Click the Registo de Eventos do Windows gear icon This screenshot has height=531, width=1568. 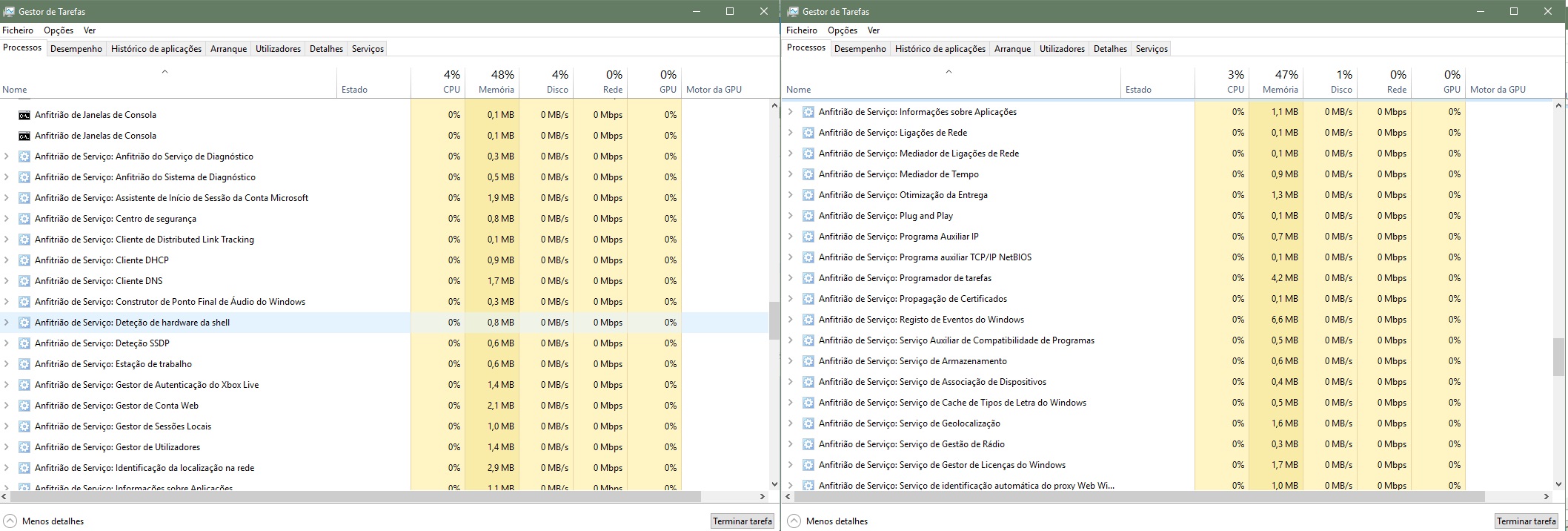point(808,320)
